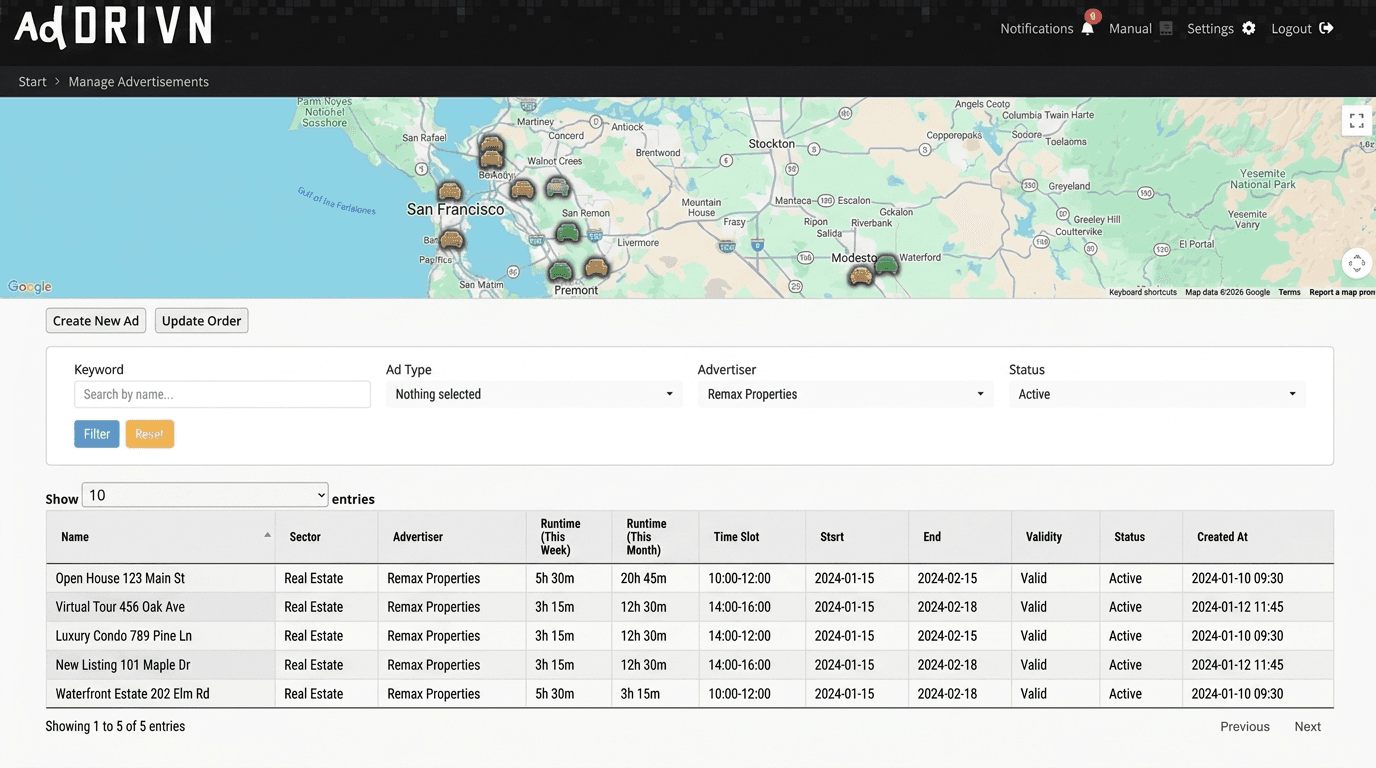1376x768 pixels.
Task: Sort by Runtime (This Month) column header
Action: tap(655, 537)
